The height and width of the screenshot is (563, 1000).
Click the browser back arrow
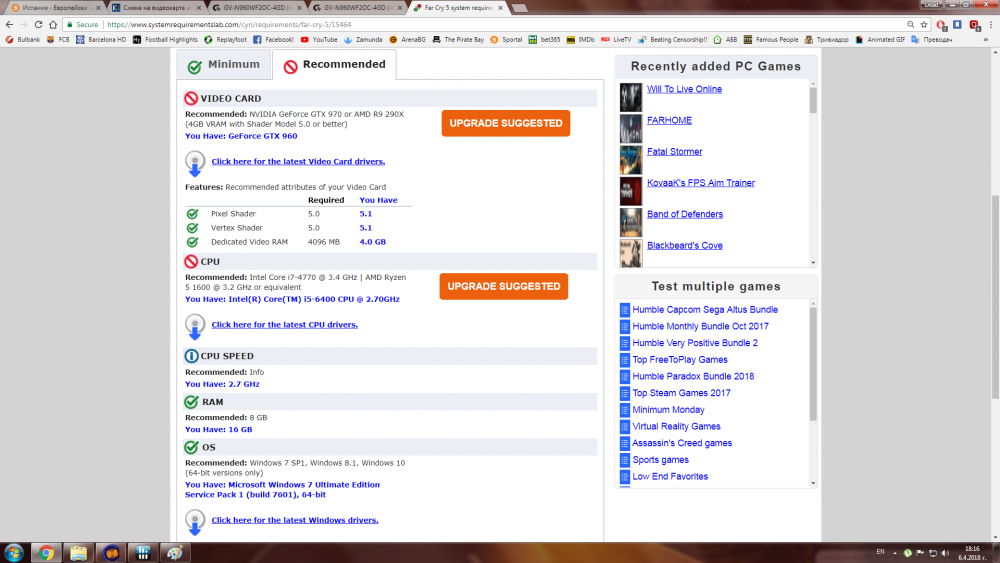[9, 24]
